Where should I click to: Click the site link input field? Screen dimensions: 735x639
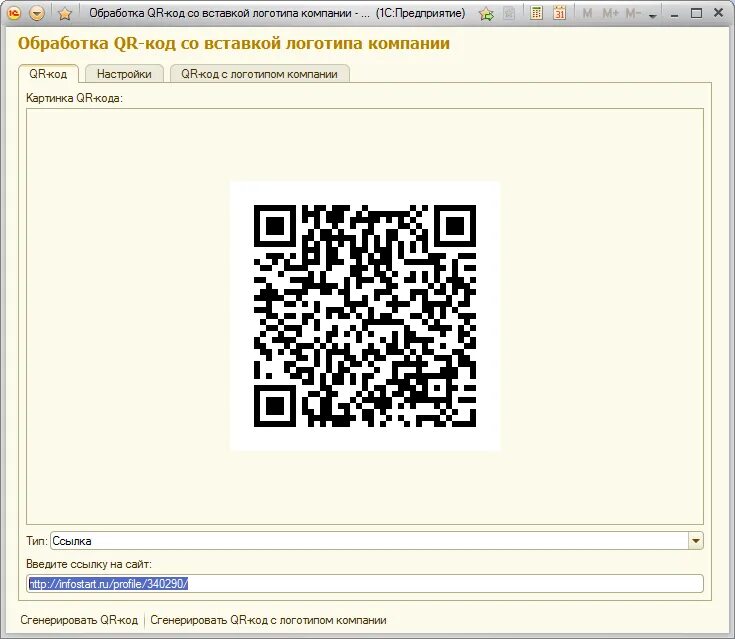(365, 584)
